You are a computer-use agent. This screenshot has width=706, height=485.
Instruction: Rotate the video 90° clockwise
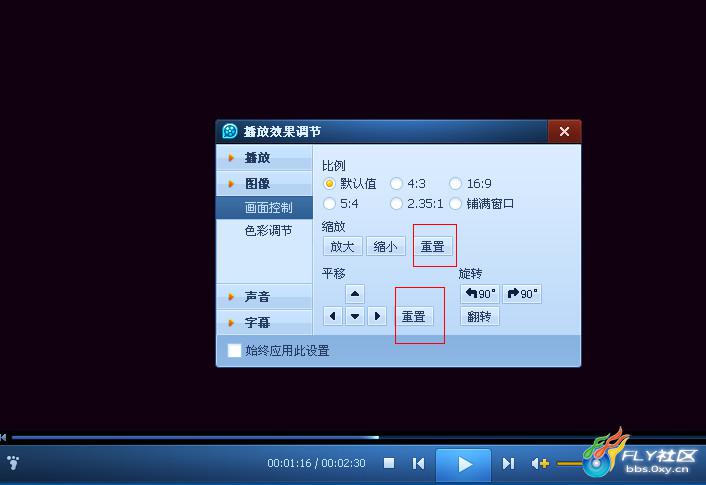[x=522, y=294]
